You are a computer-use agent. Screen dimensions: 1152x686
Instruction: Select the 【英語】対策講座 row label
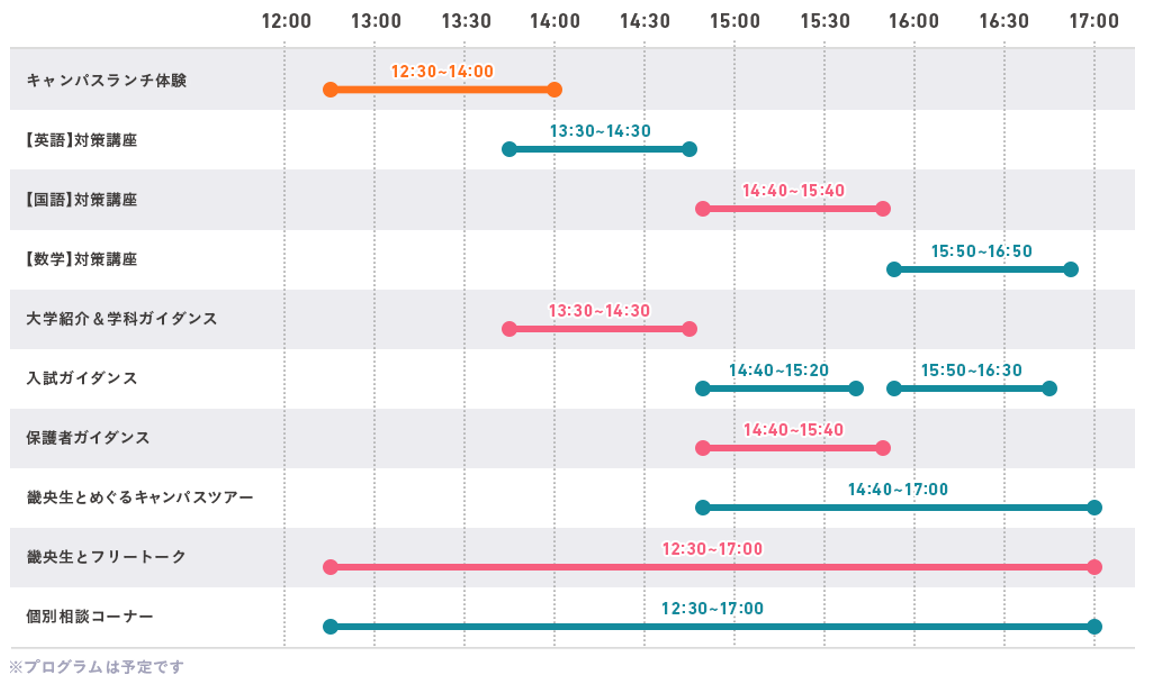(82, 140)
